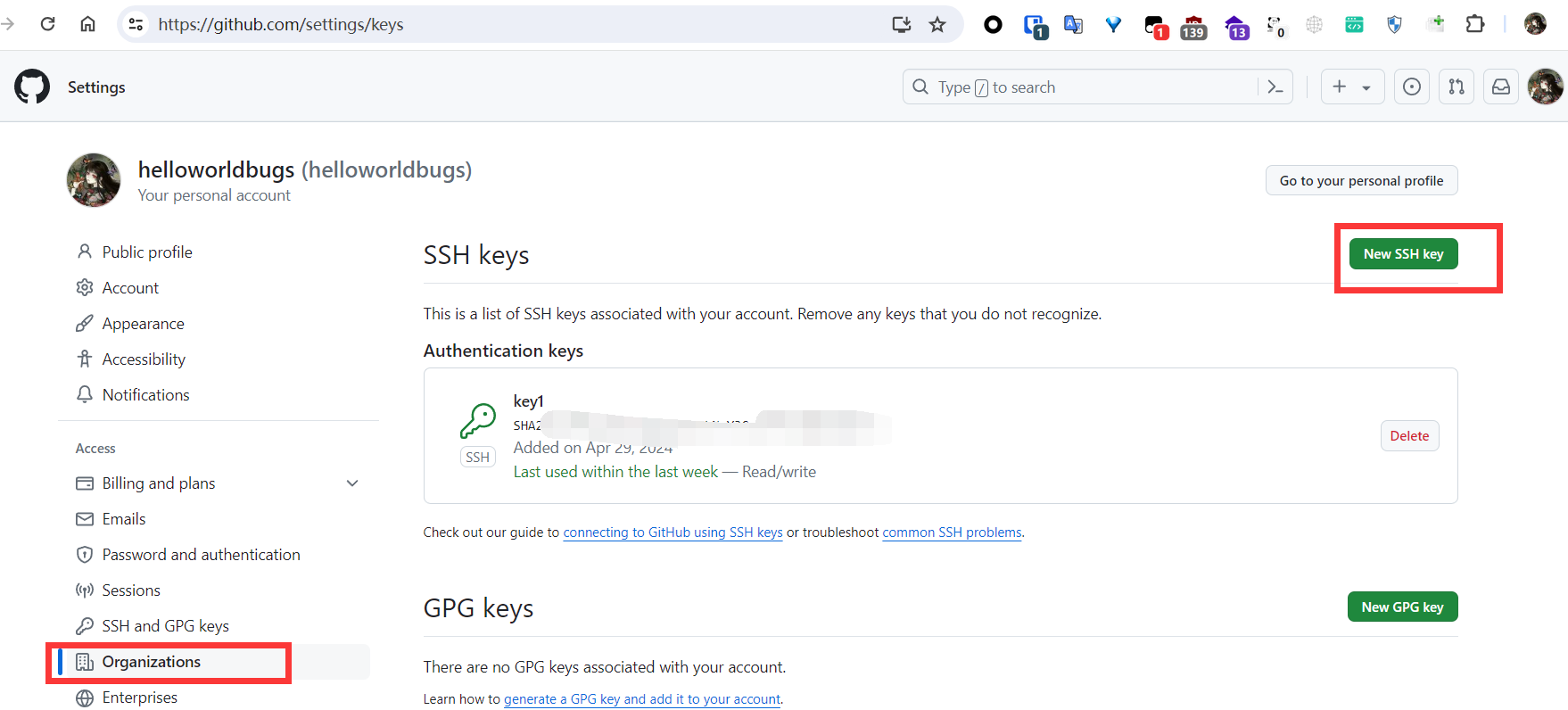
Task: Open the Create new plus dropdown
Action: click(1351, 87)
